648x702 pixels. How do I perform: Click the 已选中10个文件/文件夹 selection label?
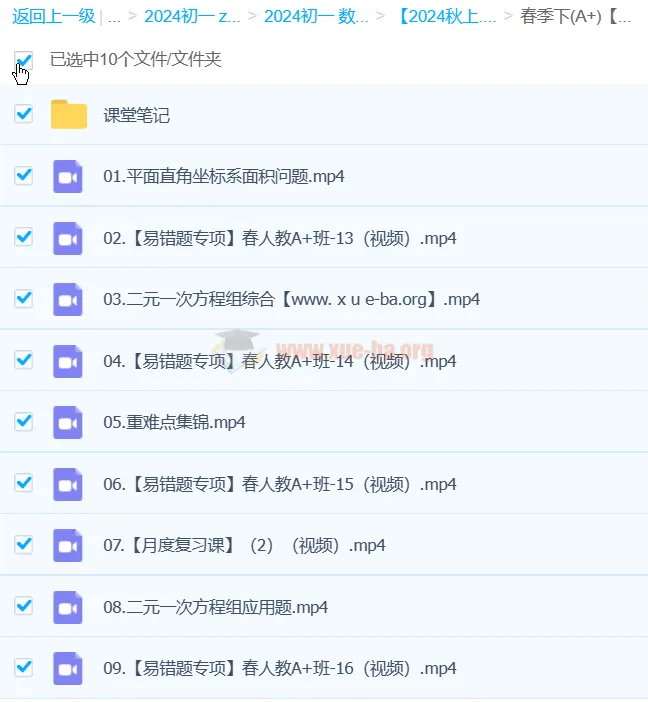click(135, 60)
